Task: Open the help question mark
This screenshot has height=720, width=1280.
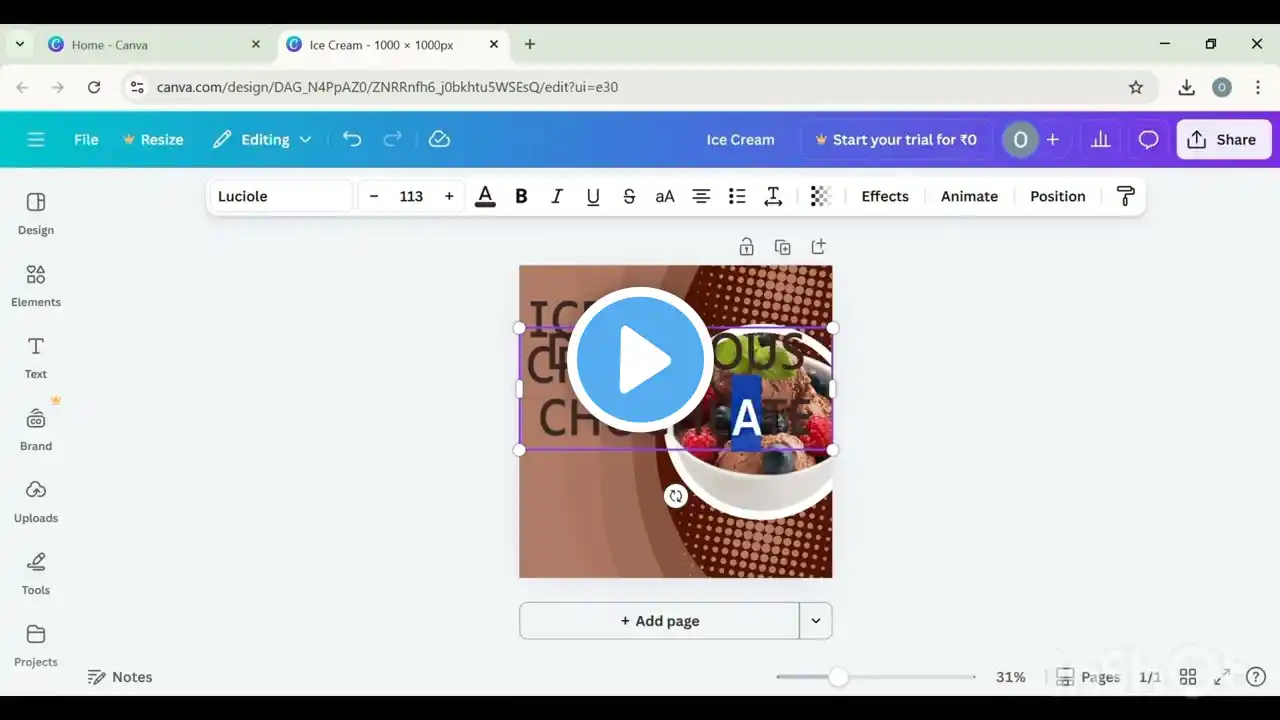Action: click(1256, 677)
